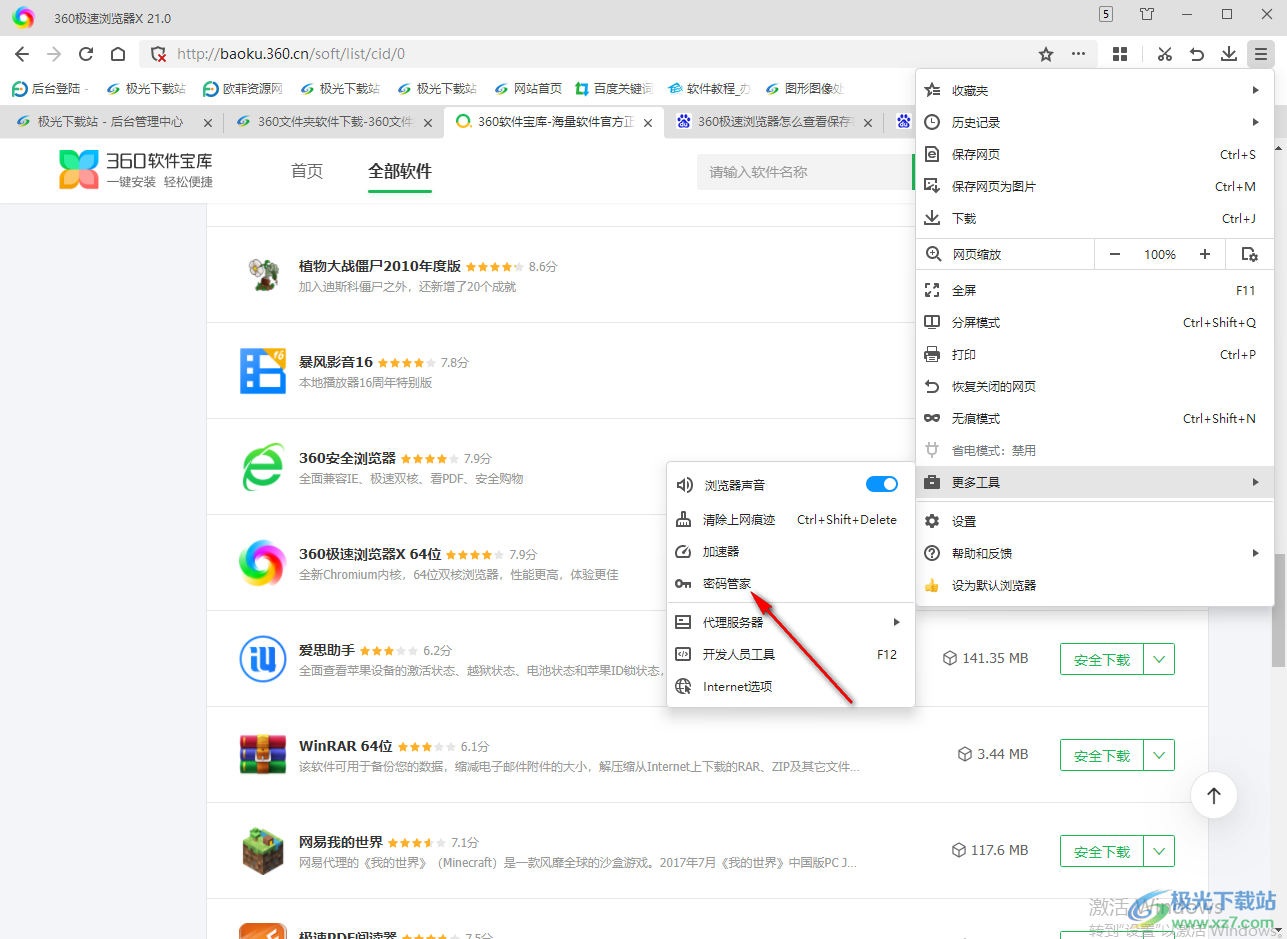
Task: Click the scissors screenshot tool icon
Action: (1164, 54)
